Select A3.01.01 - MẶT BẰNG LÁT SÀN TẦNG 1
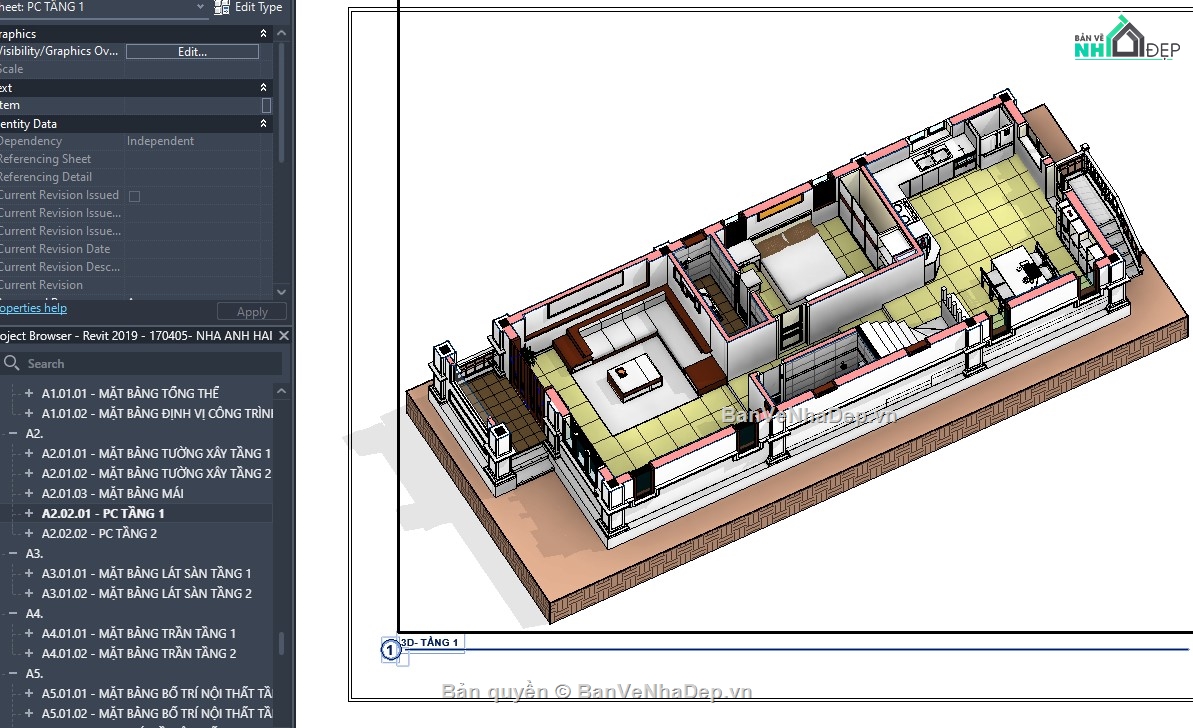This screenshot has width=1193, height=728. click(146, 574)
